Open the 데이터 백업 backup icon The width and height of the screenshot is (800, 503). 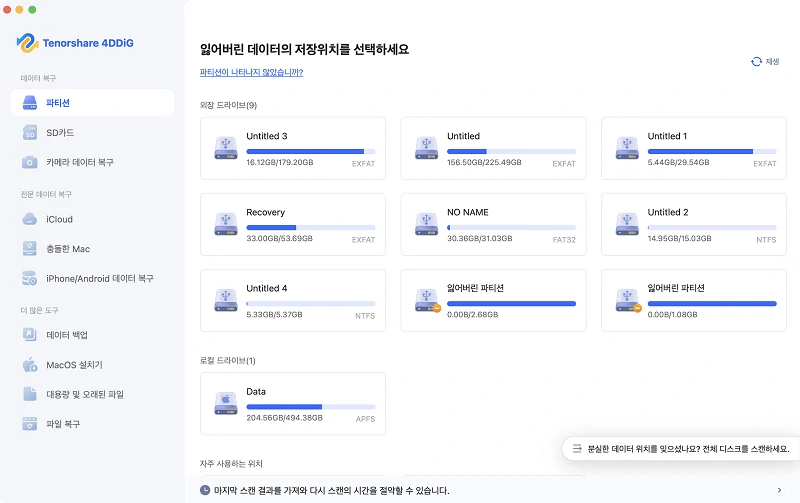[30, 335]
